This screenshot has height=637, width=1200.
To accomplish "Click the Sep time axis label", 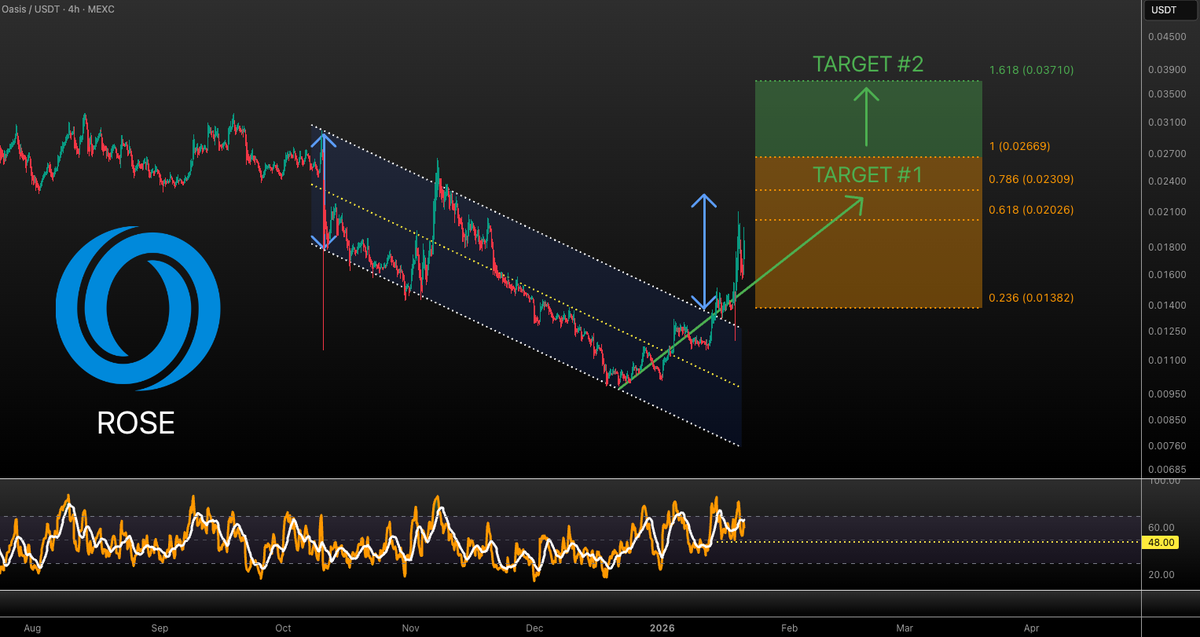I will tap(159, 628).
